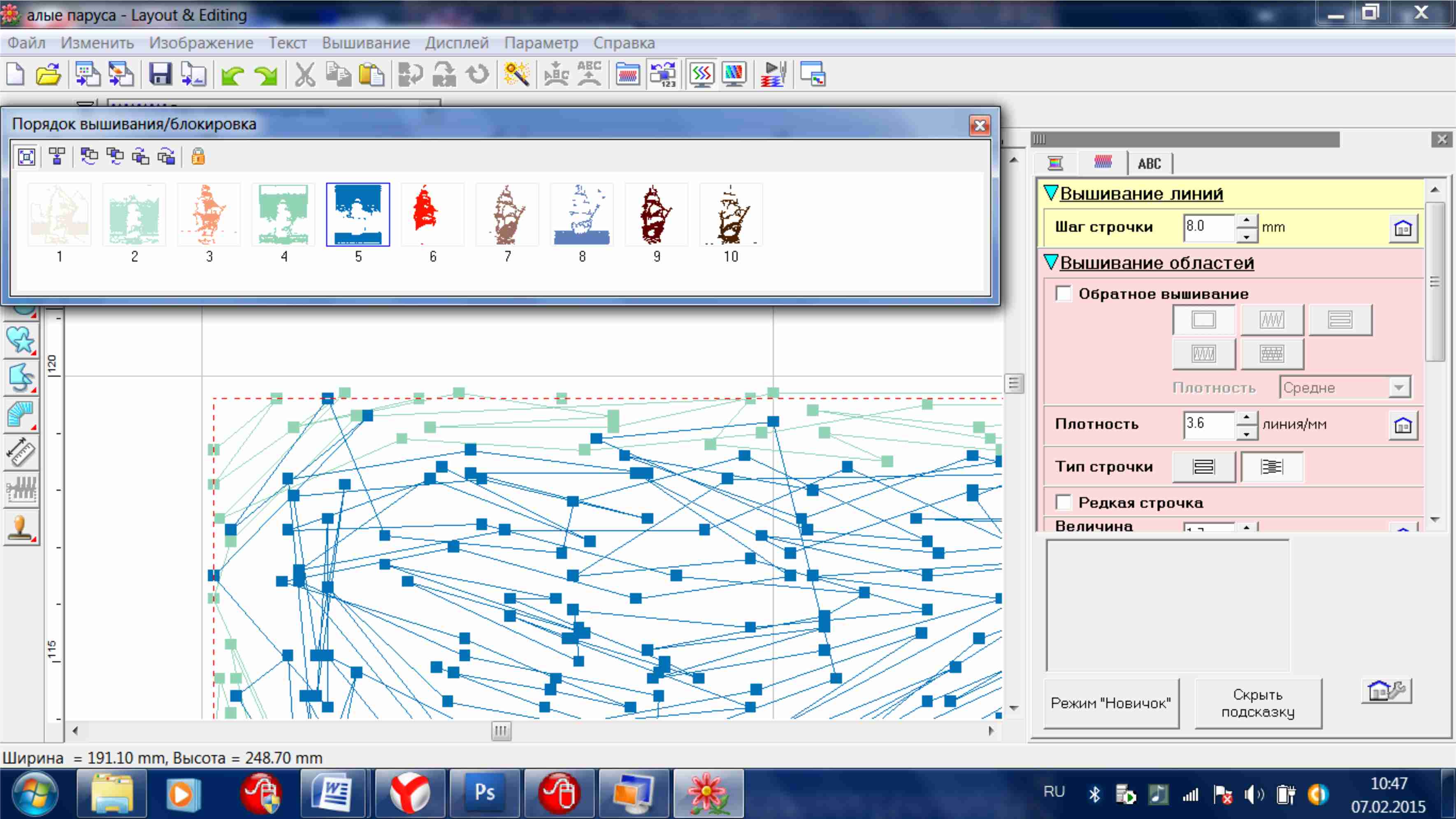
Task: Collapse the Вышивание областей section
Action: click(1051, 263)
